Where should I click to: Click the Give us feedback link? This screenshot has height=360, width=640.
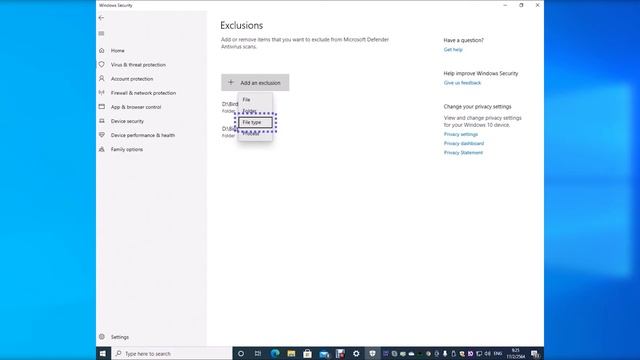pyautogui.click(x=462, y=83)
